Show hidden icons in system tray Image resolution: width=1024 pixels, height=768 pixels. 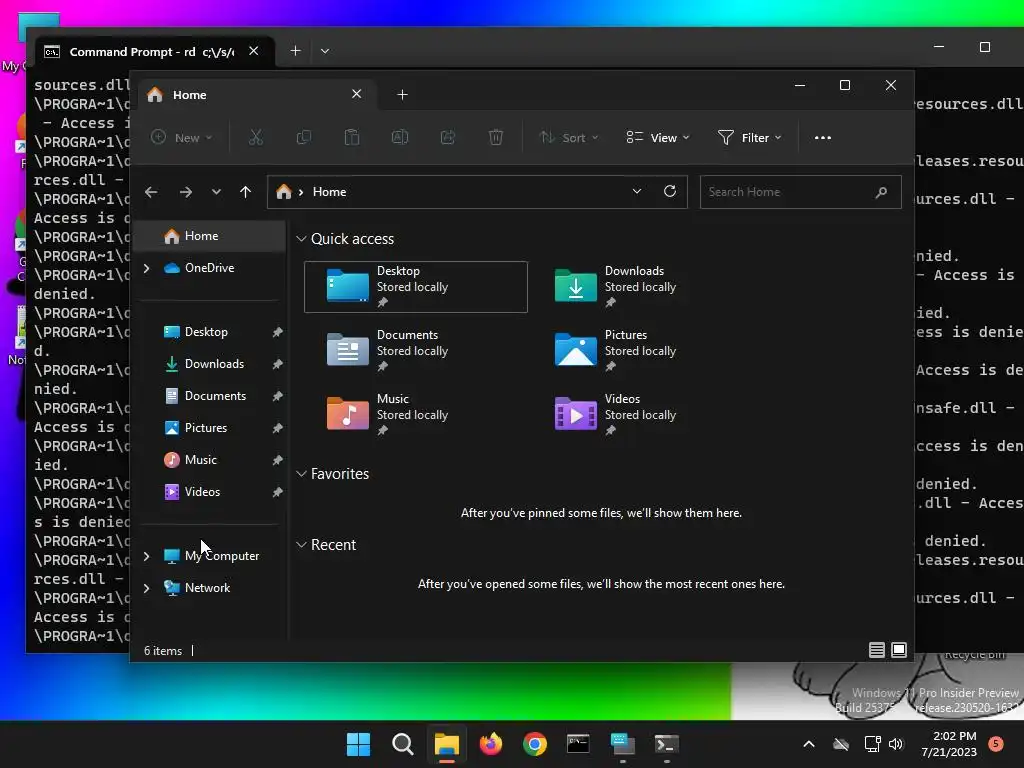pyautogui.click(x=808, y=744)
